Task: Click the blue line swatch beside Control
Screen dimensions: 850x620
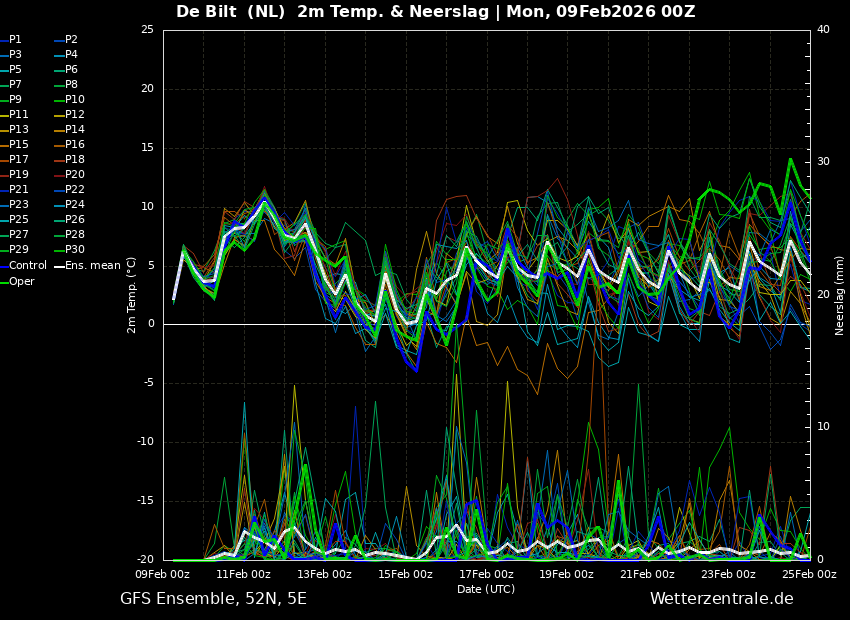Action: (x=4, y=266)
